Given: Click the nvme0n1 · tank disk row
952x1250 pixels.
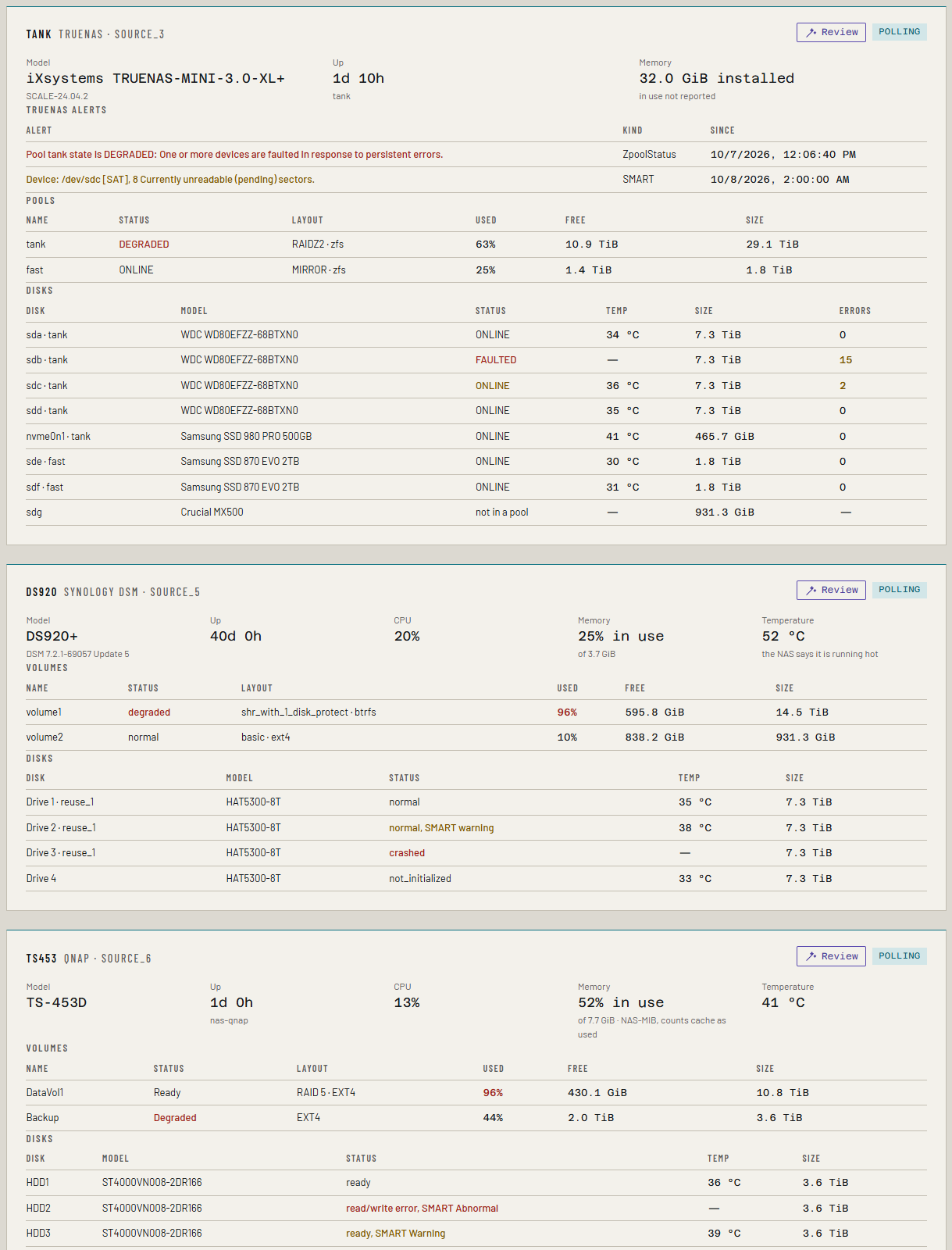Looking at the screenshot, I should click(476, 437).
